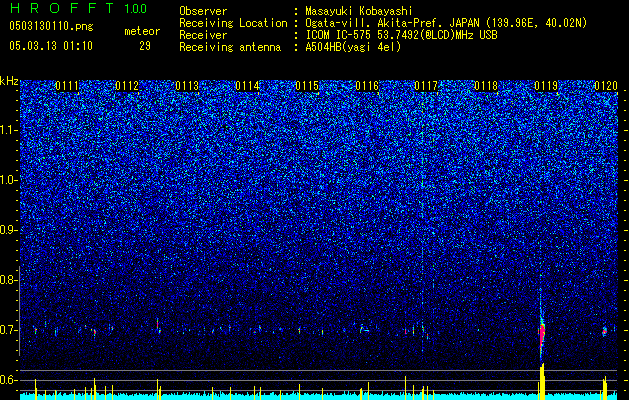Click the 0.7 kHz axis label
The width and height of the screenshot is (629, 400).
click(9, 330)
